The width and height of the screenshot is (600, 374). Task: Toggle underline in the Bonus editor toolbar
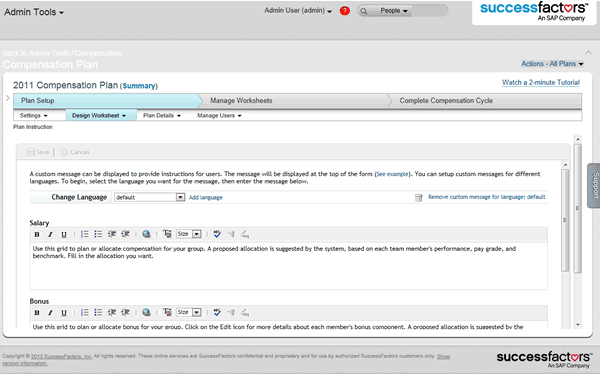64,313
